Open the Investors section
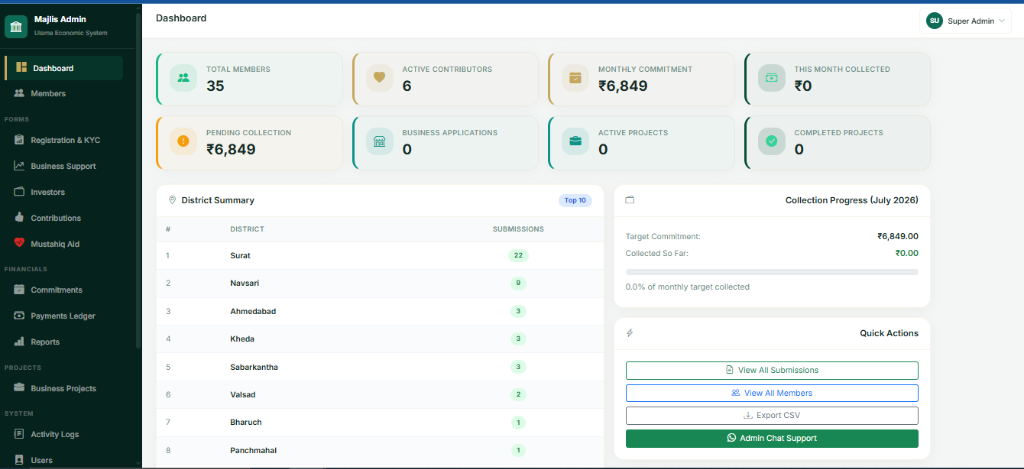This screenshot has height=469, width=1024. [x=63, y=192]
